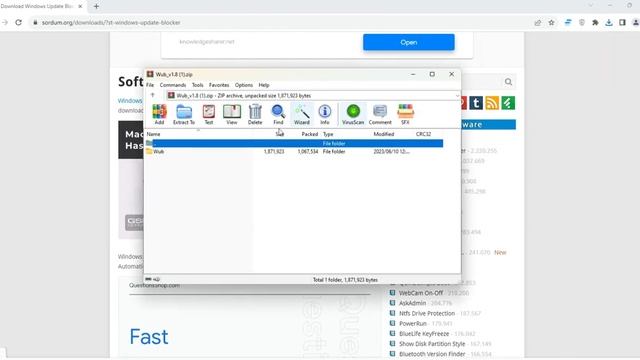
Task: Open the Help menu
Action: [x=264, y=85]
